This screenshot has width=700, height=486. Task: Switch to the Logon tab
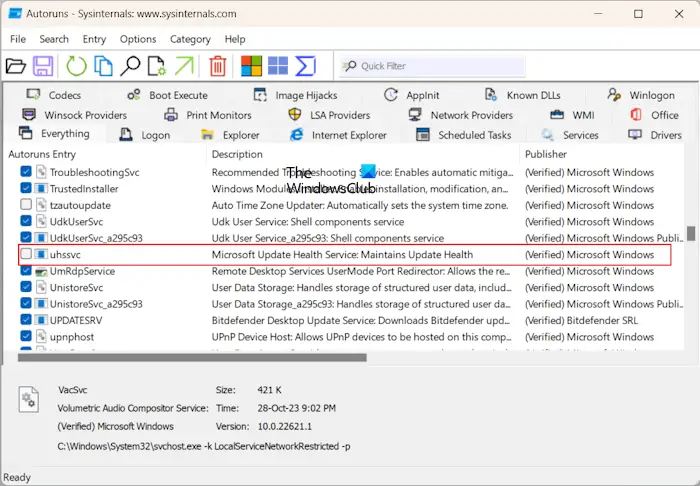(x=145, y=135)
